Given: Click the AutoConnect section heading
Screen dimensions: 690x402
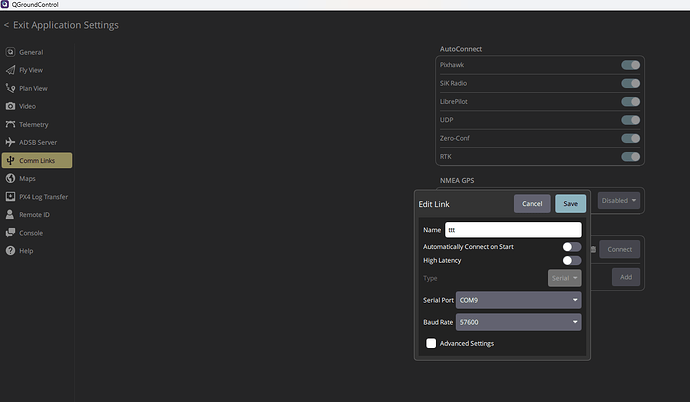Looking at the screenshot, I should [x=461, y=49].
